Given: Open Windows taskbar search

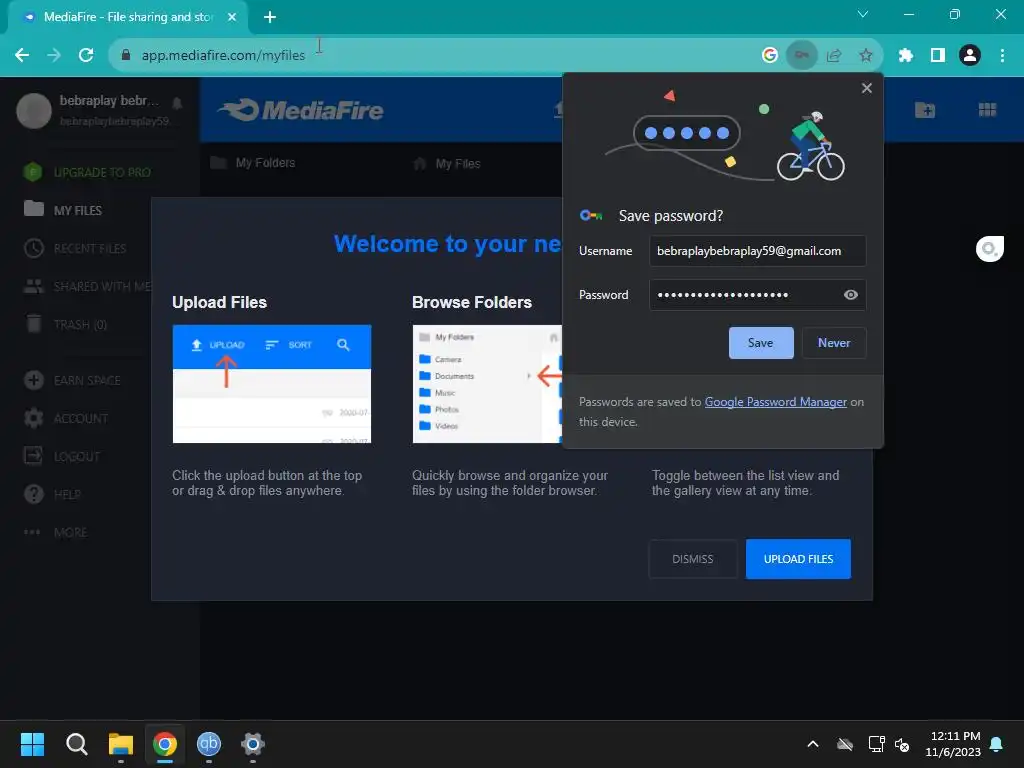Looking at the screenshot, I should pyautogui.click(x=76, y=744).
